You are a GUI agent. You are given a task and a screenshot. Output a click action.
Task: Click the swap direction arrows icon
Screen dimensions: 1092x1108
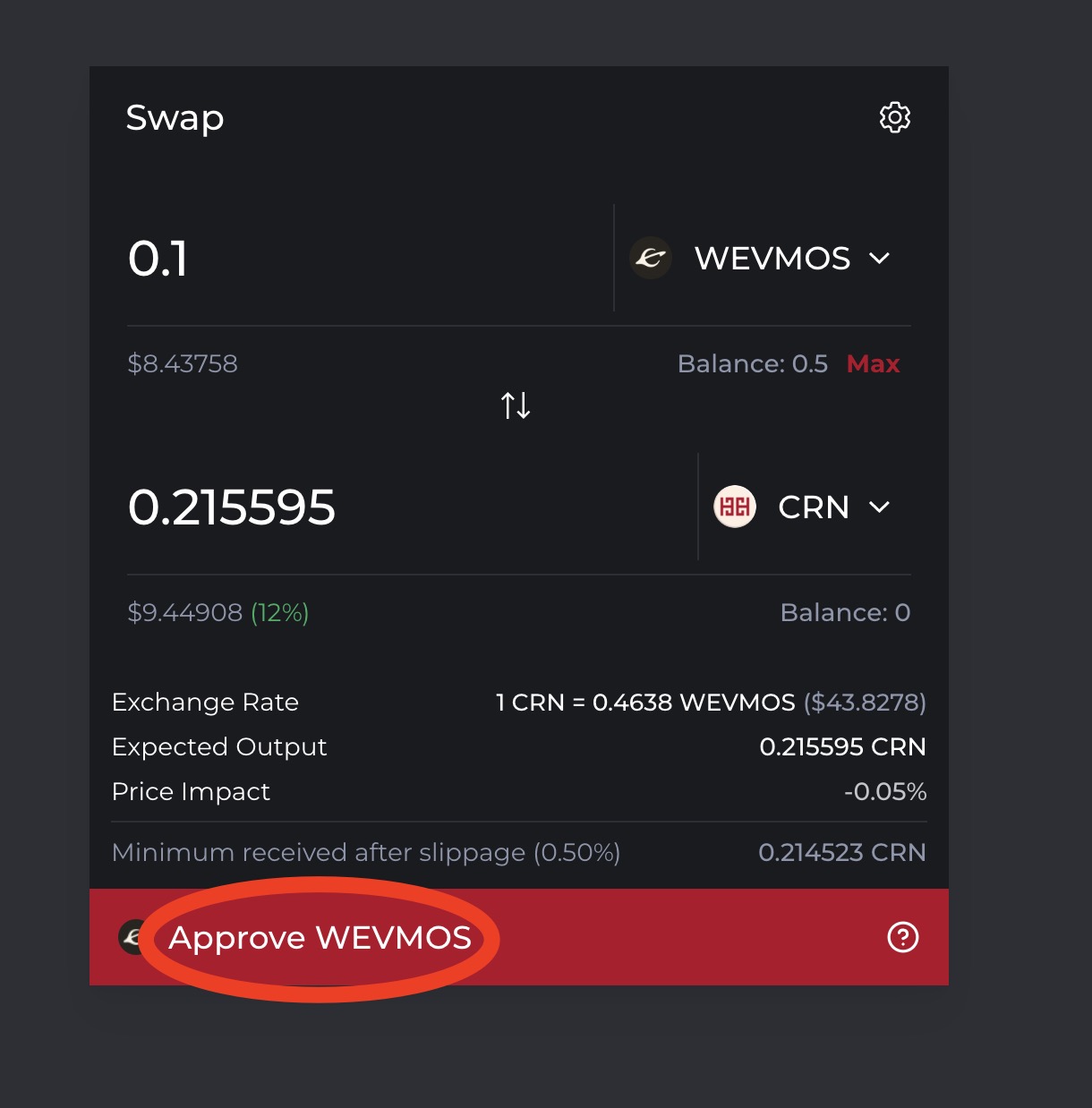click(x=516, y=405)
